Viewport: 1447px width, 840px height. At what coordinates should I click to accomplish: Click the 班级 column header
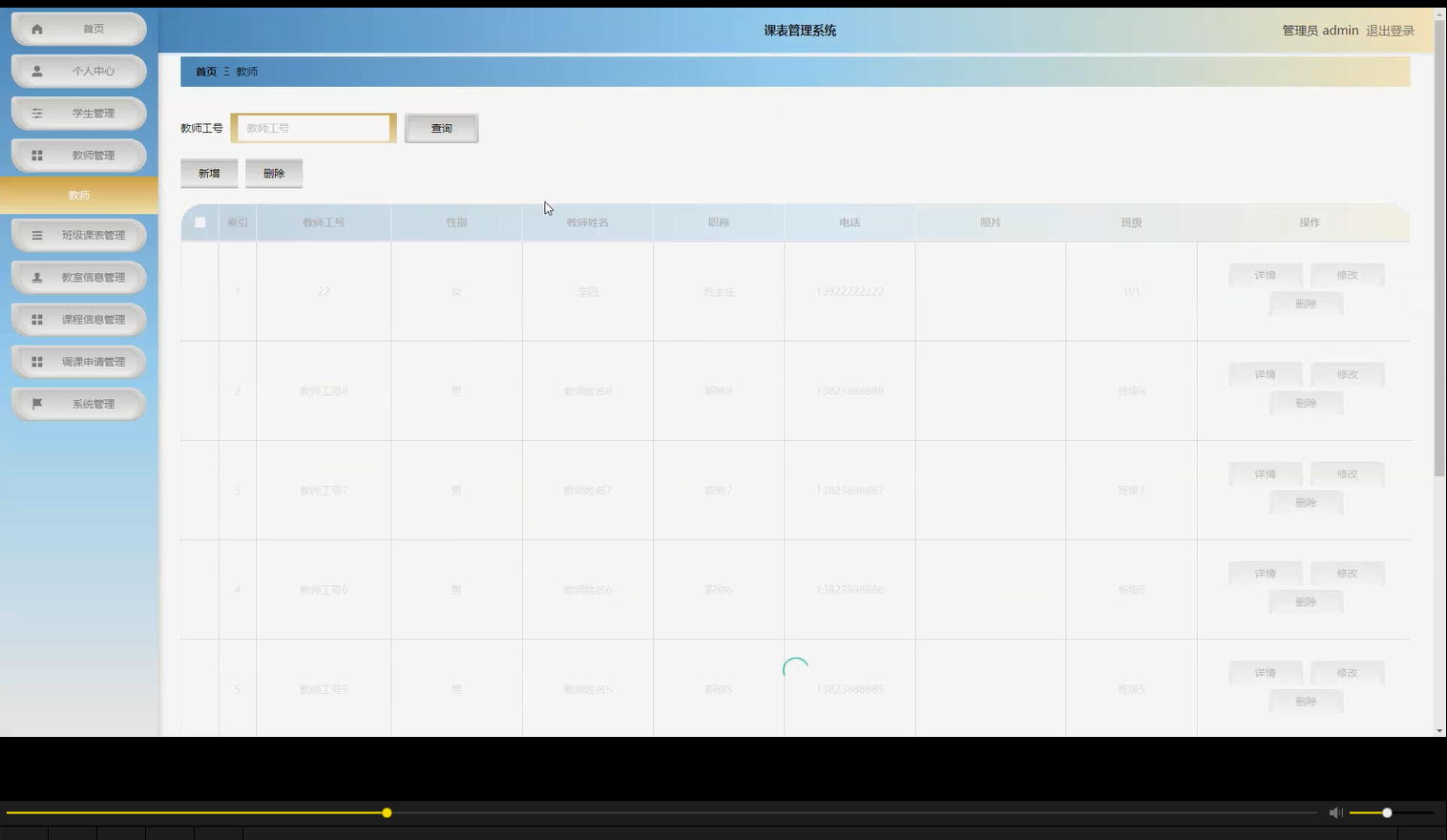[1131, 222]
